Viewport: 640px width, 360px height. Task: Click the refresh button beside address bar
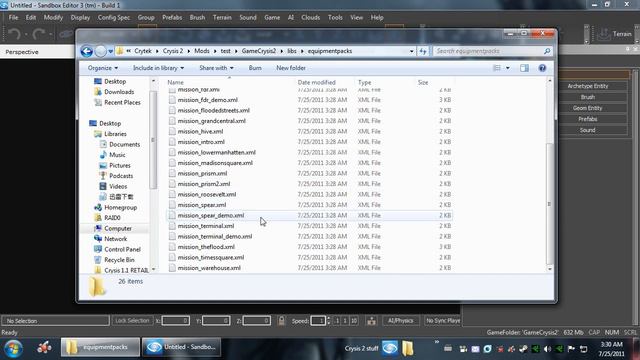[423, 51]
